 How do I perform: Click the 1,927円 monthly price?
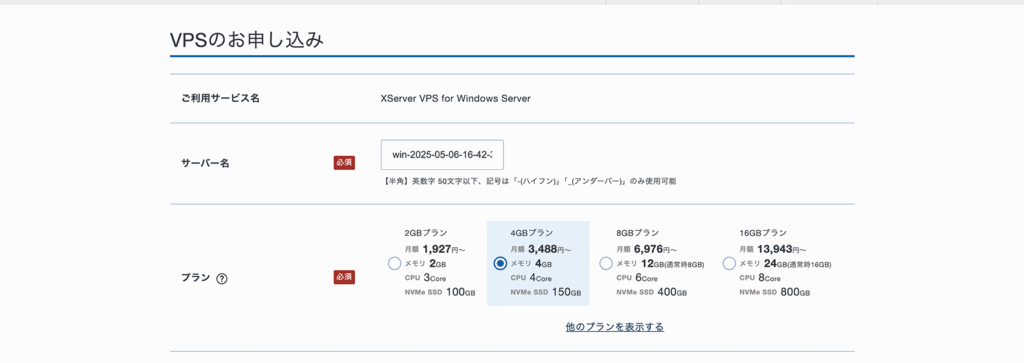point(444,249)
